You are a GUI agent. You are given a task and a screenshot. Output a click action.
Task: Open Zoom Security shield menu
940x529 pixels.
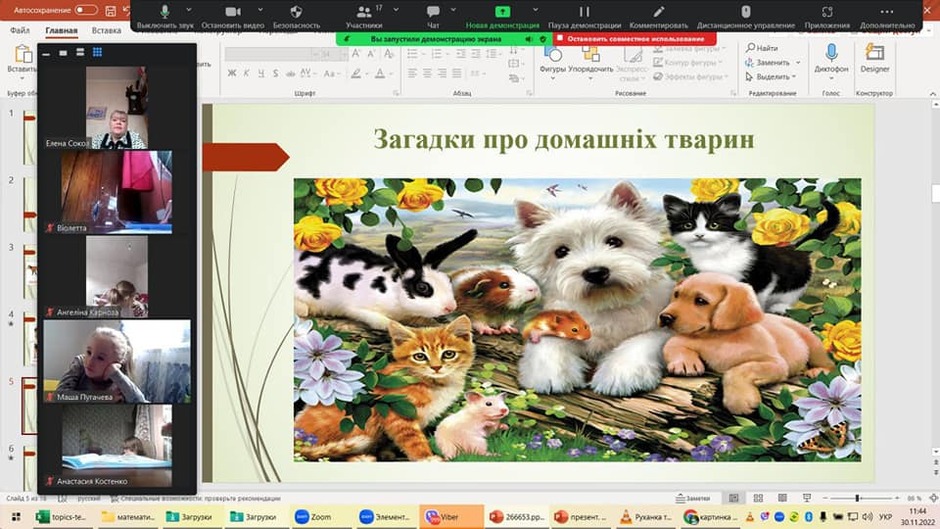point(296,16)
